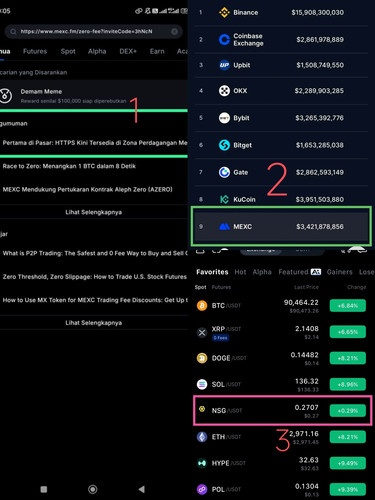Select the Hot market tab
This screenshot has width=375, height=500.
240,272
